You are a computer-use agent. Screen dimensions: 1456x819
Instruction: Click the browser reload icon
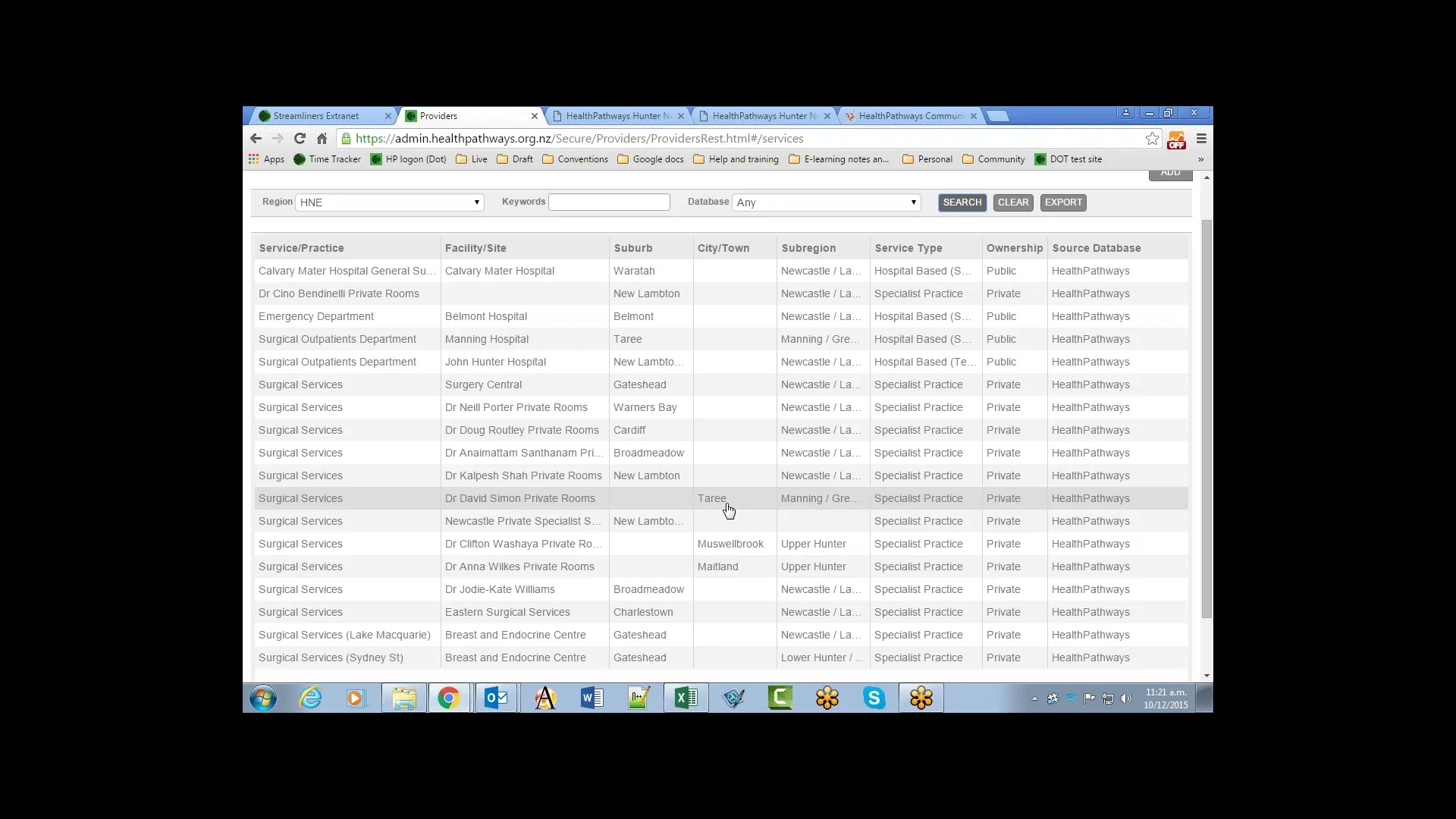[300, 139]
